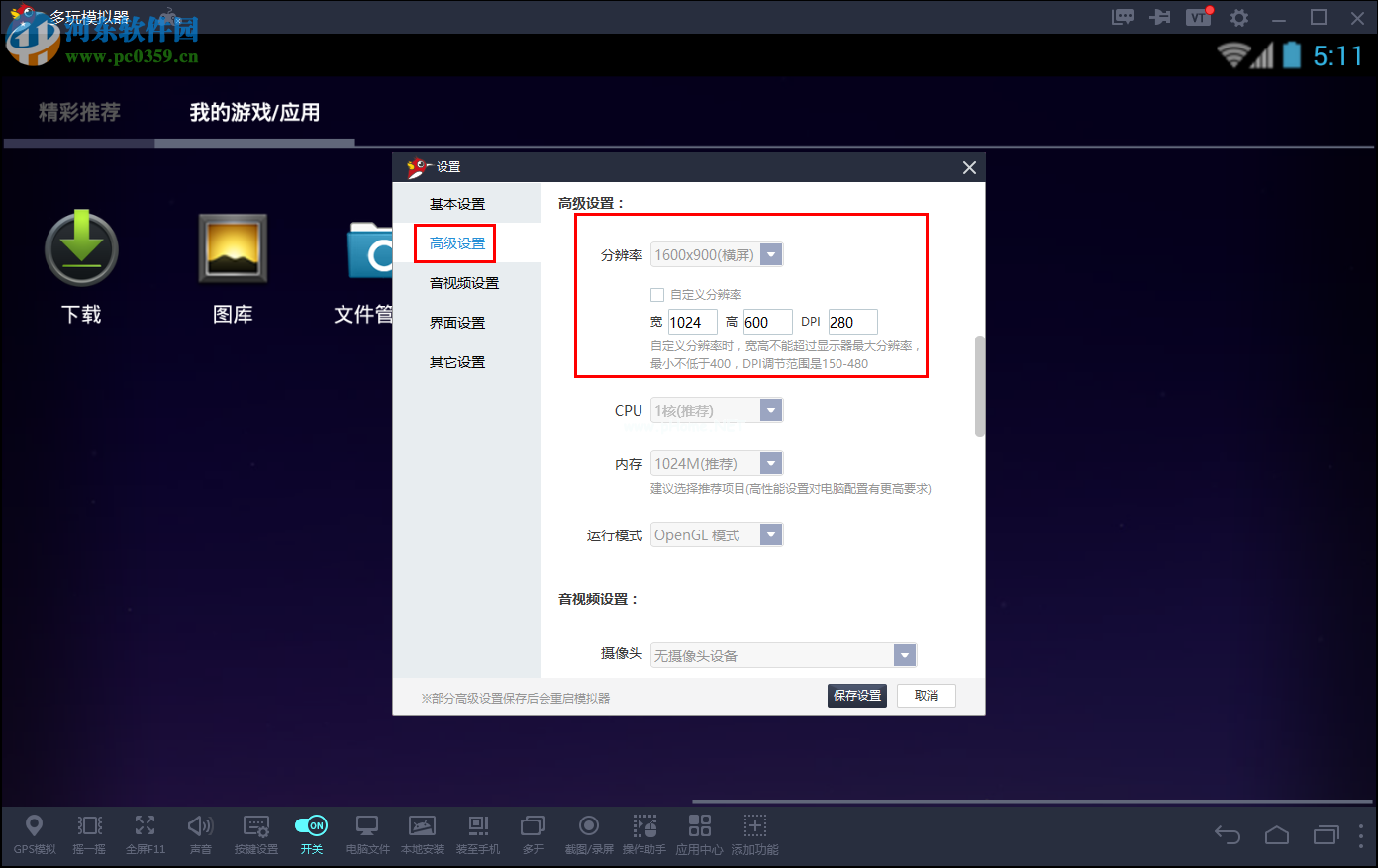The height and width of the screenshot is (868, 1378).
Task: Switch to 我的游戏/应用 tab
Action: click(254, 112)
